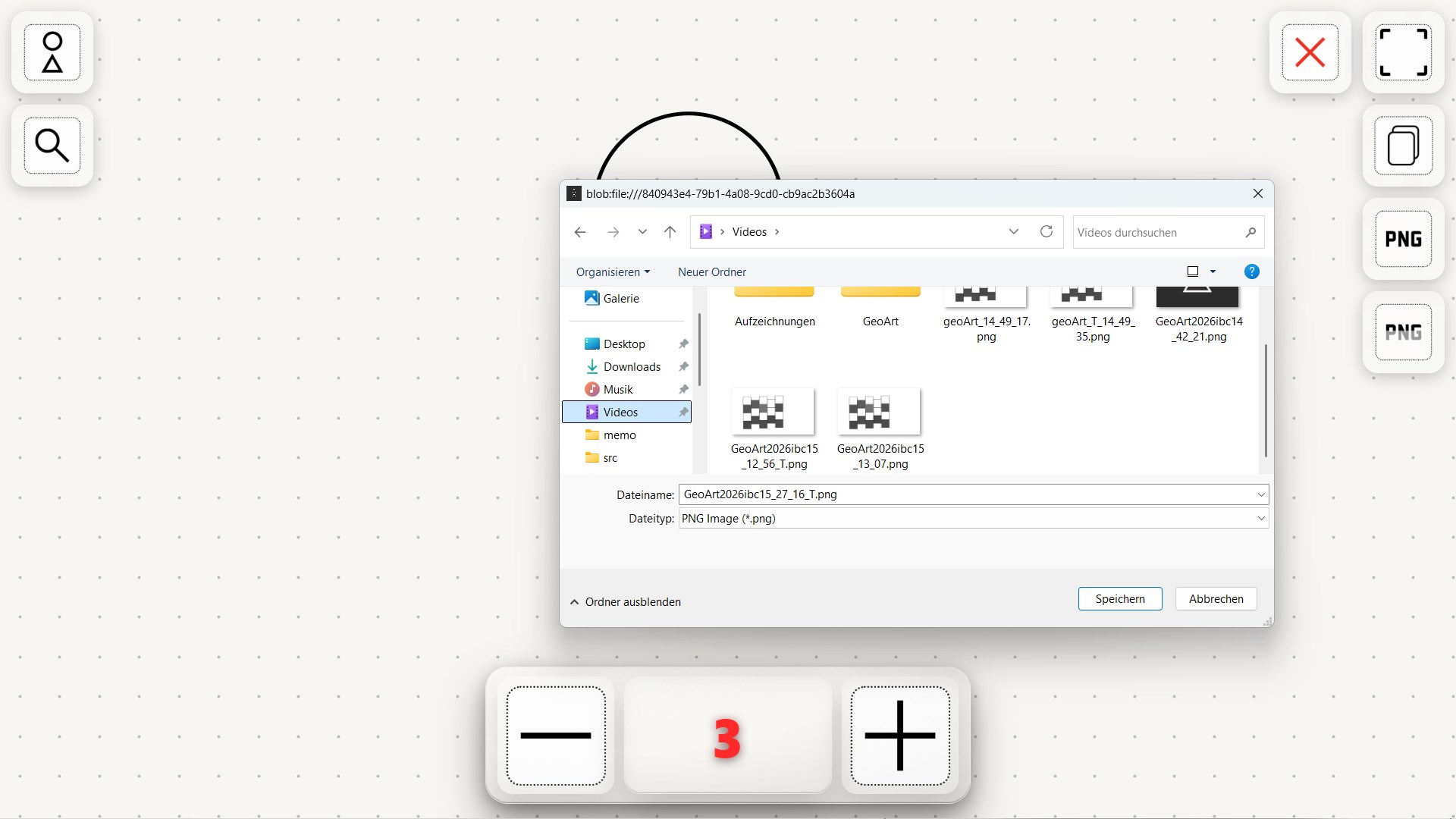Viewport: 1456px width, 819px height.
Task: Collapse folders with Ordner ausblenden
Action: (626, 602)
